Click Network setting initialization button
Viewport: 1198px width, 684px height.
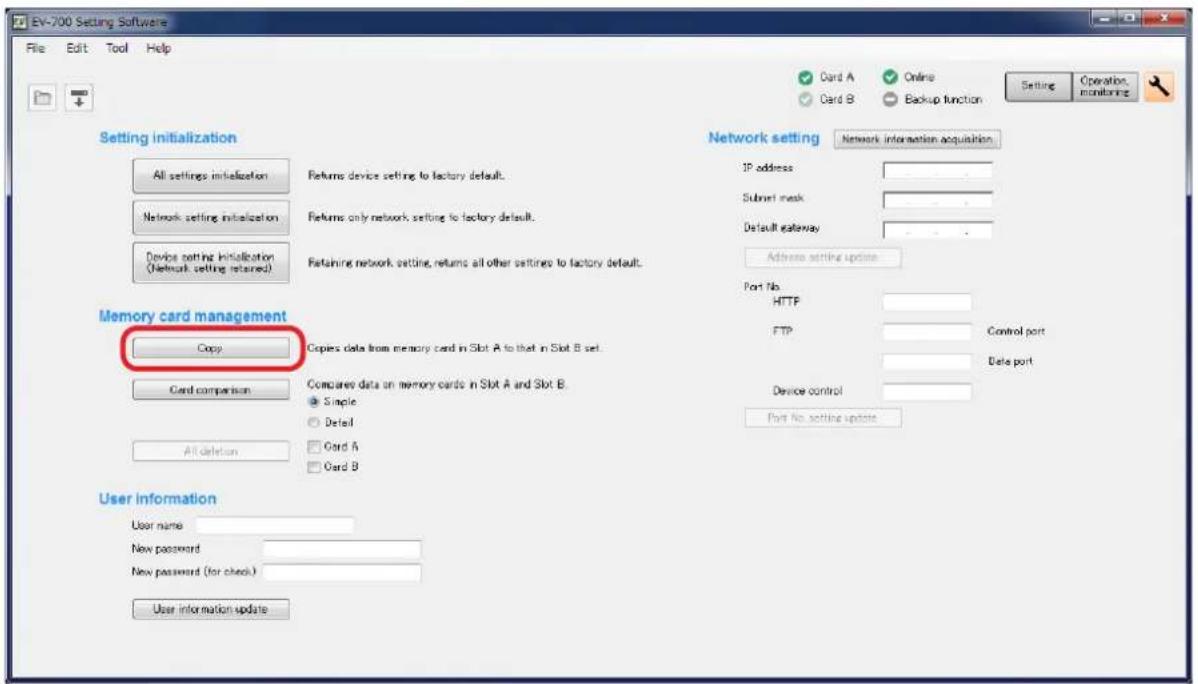(x=211, y=218)
